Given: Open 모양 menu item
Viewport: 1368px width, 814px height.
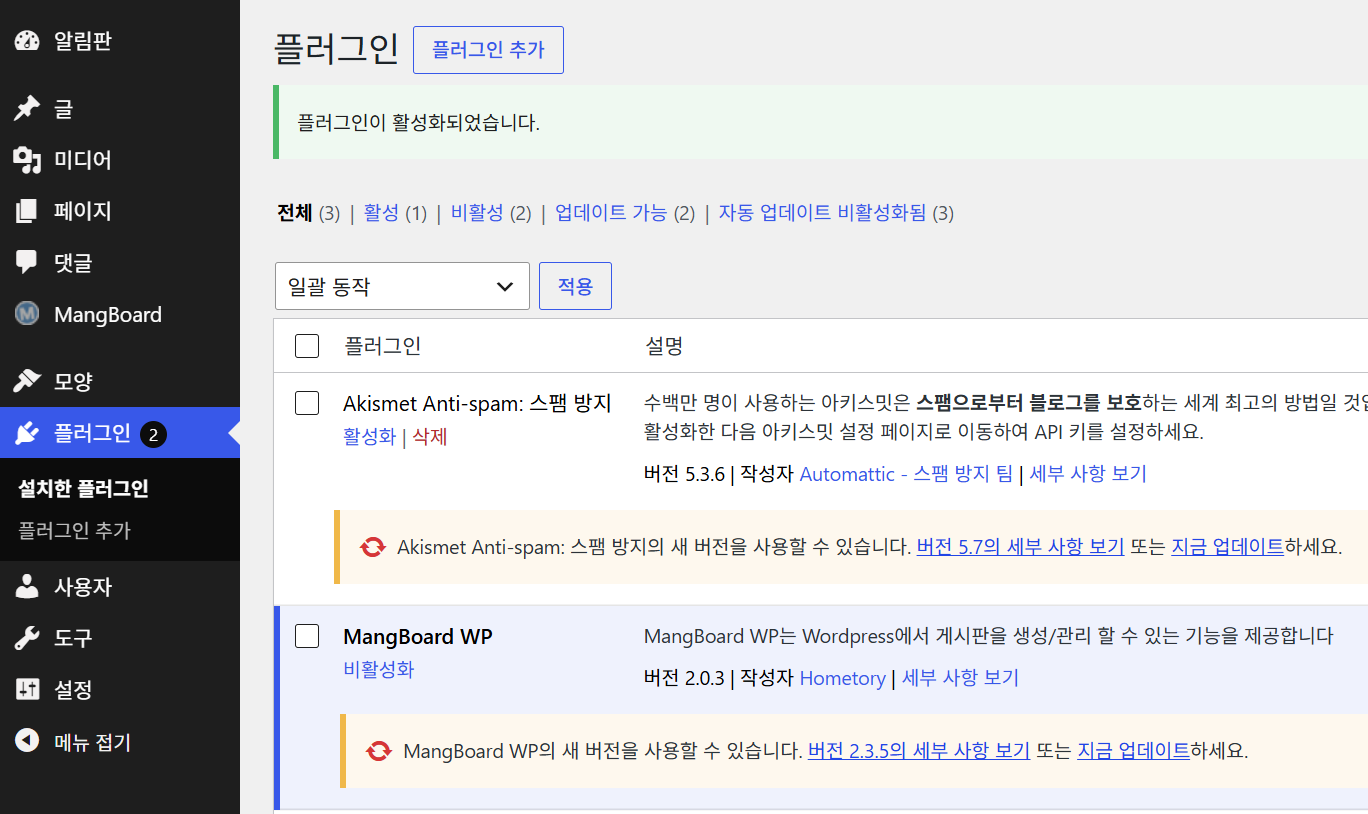Looking at the screenshot, I should click(120, 381).
